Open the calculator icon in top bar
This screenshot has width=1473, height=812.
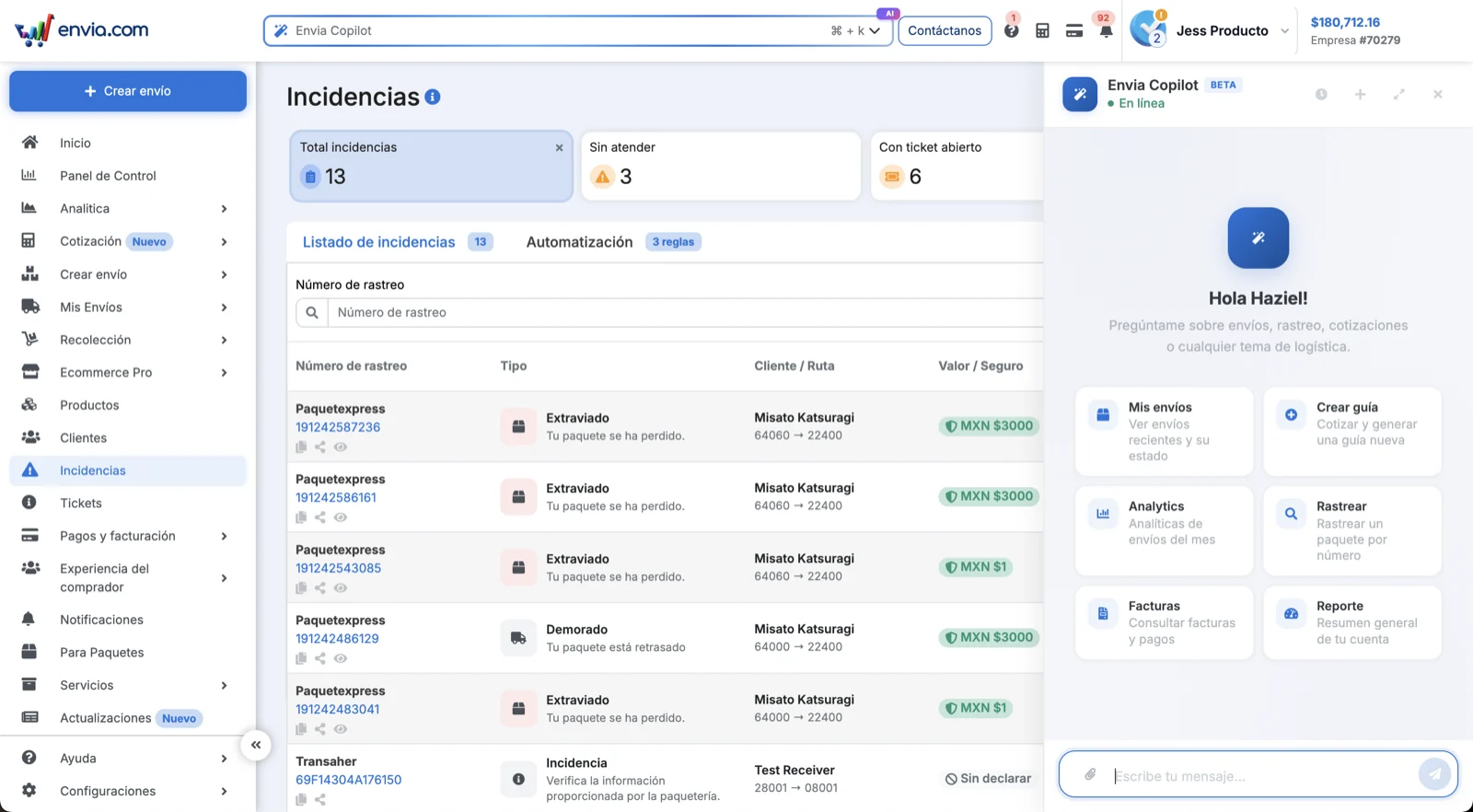pyautogui.click(x=1042, y=30)
